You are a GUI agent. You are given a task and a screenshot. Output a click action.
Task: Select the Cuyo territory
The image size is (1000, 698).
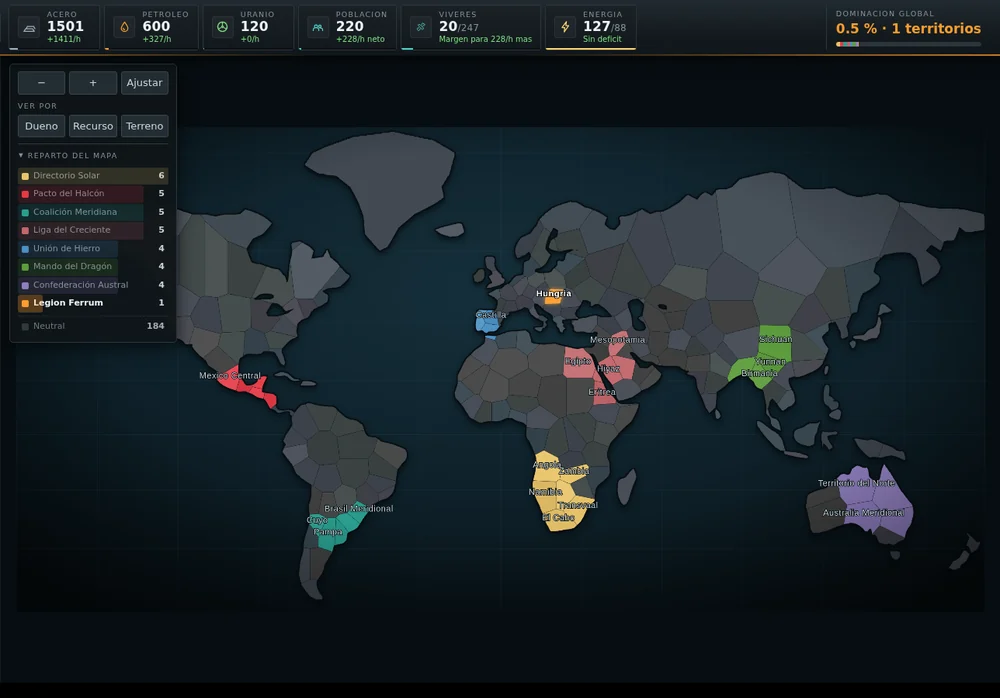[317, 521]
